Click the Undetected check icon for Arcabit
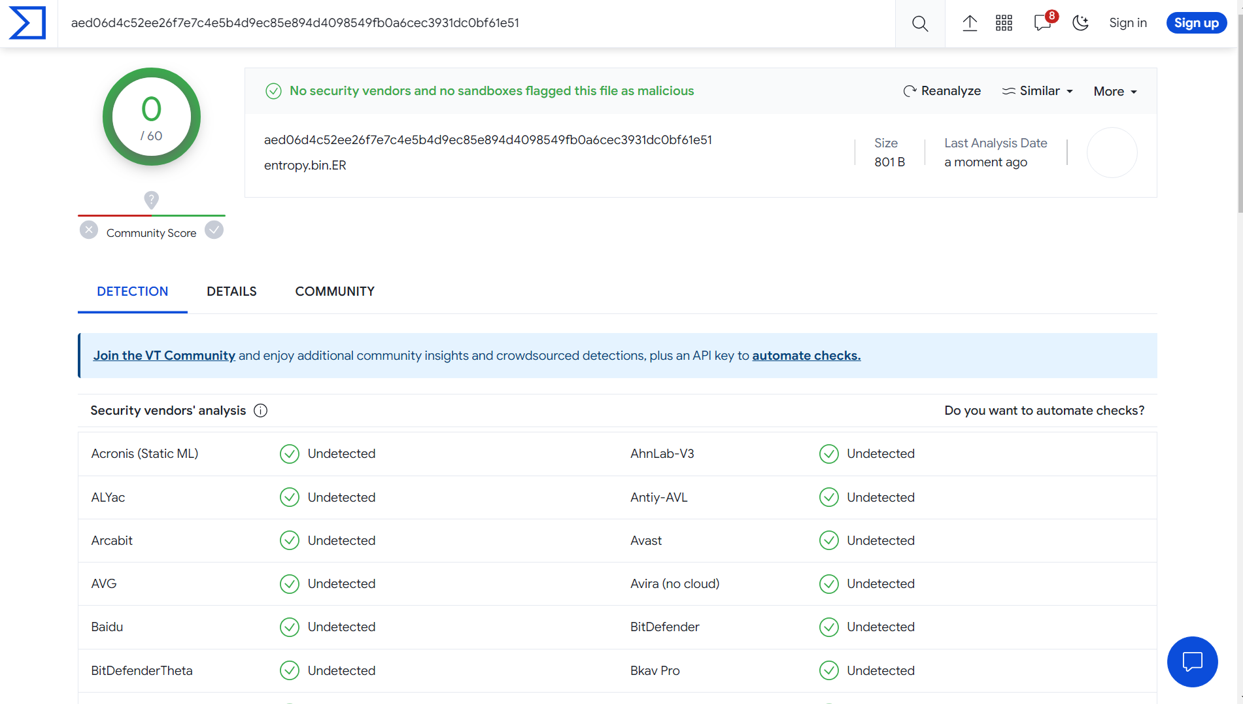This screenshot has width=1243, height=704. 289,540
